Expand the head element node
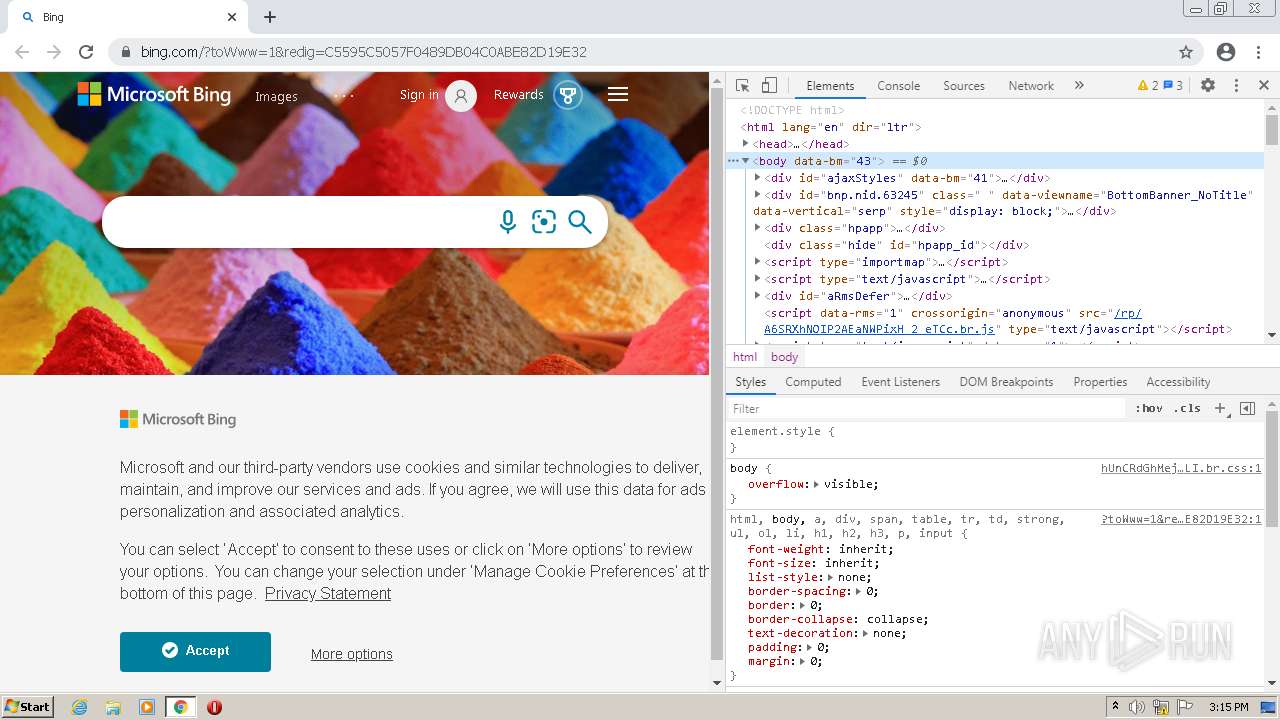1280x720 pixels. pos(746,144)
